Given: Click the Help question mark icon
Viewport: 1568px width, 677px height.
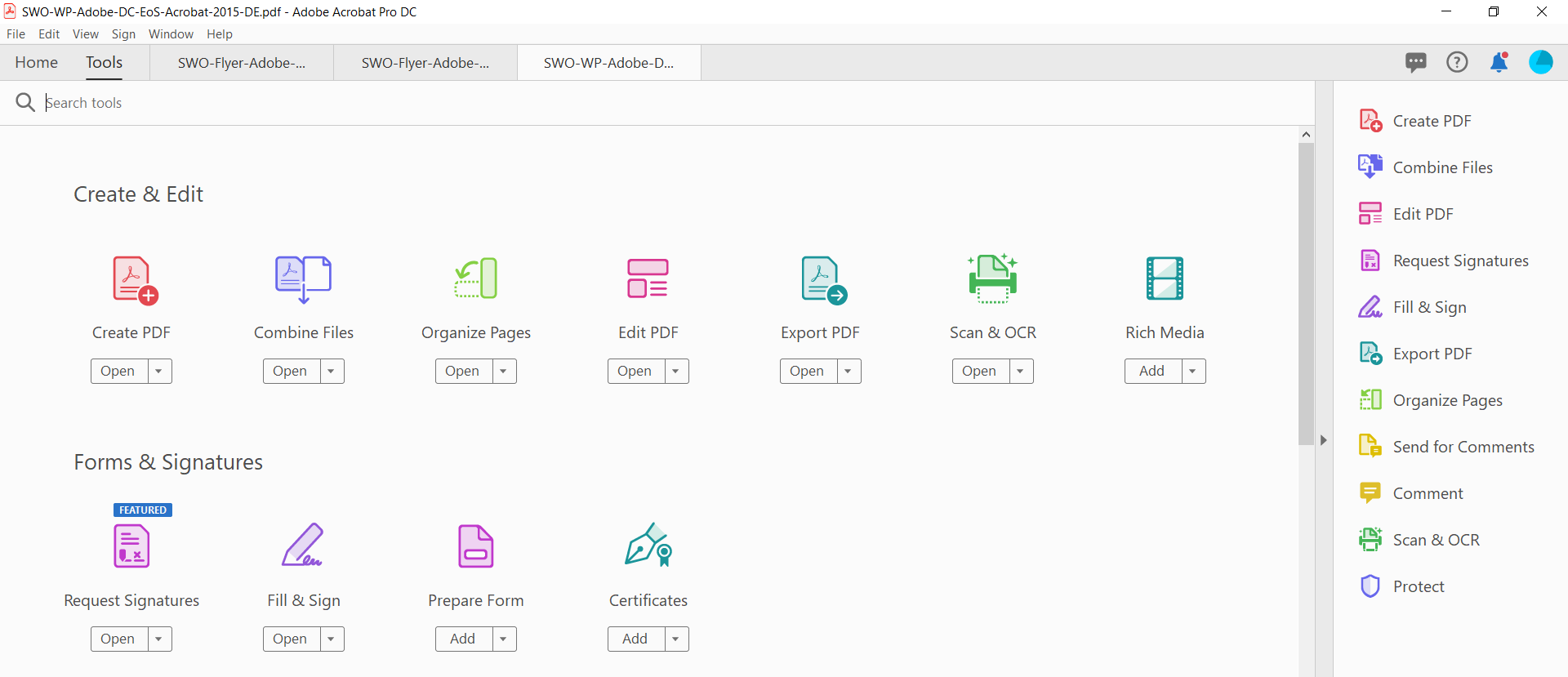Looking at the screenshot, I should point(1457,62).
